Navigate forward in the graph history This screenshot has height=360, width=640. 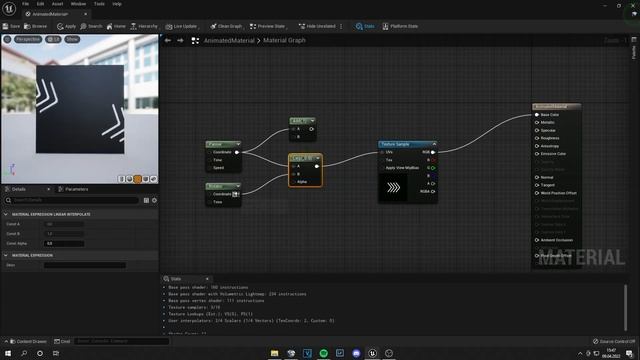click(x=180, y=40)
